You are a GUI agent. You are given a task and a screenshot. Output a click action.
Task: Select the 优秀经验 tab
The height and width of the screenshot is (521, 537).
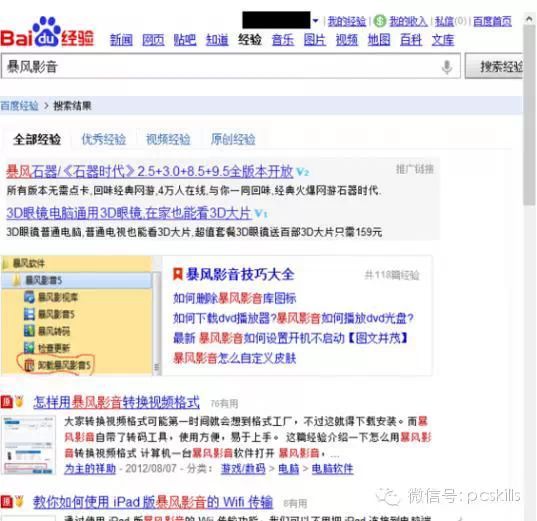point(104,139)
